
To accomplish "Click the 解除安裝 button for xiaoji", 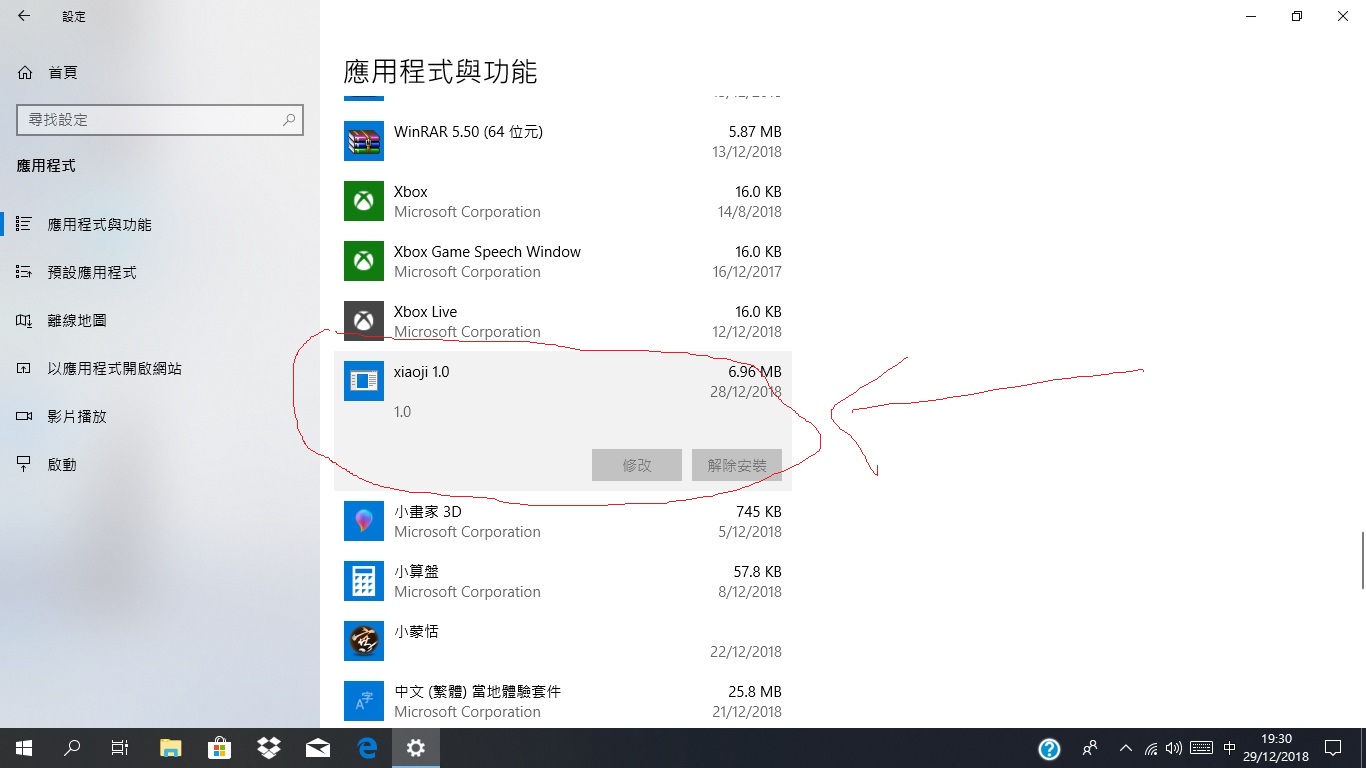I will pos(737,465).
